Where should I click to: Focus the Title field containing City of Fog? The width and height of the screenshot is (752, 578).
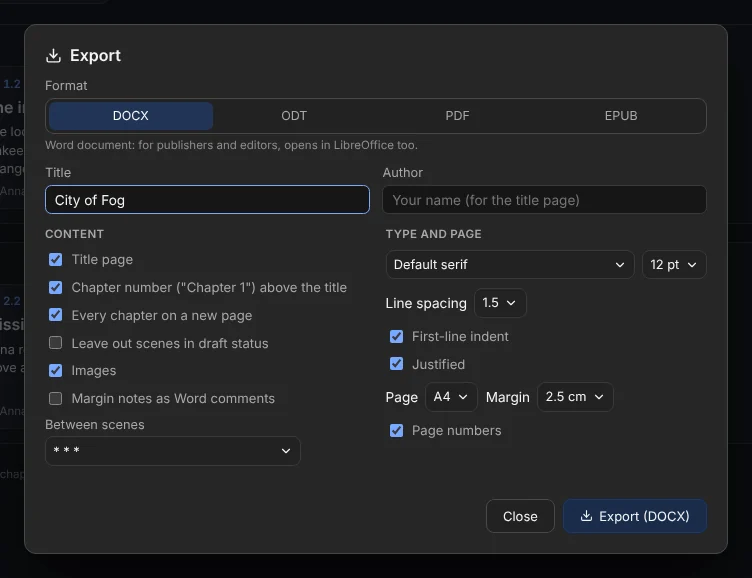[x=207, y=200]
